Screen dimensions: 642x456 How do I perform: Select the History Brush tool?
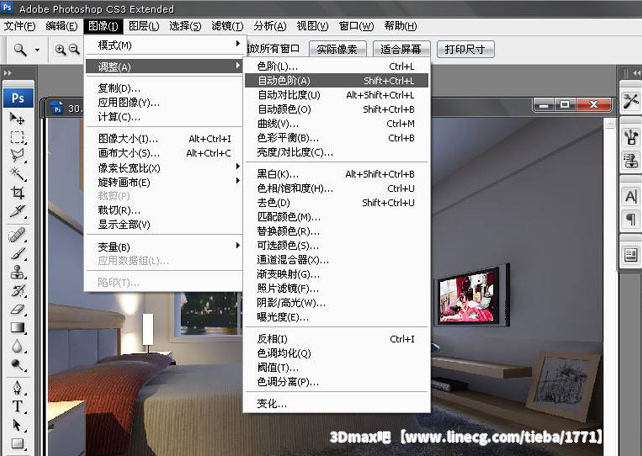coord(17,291)
